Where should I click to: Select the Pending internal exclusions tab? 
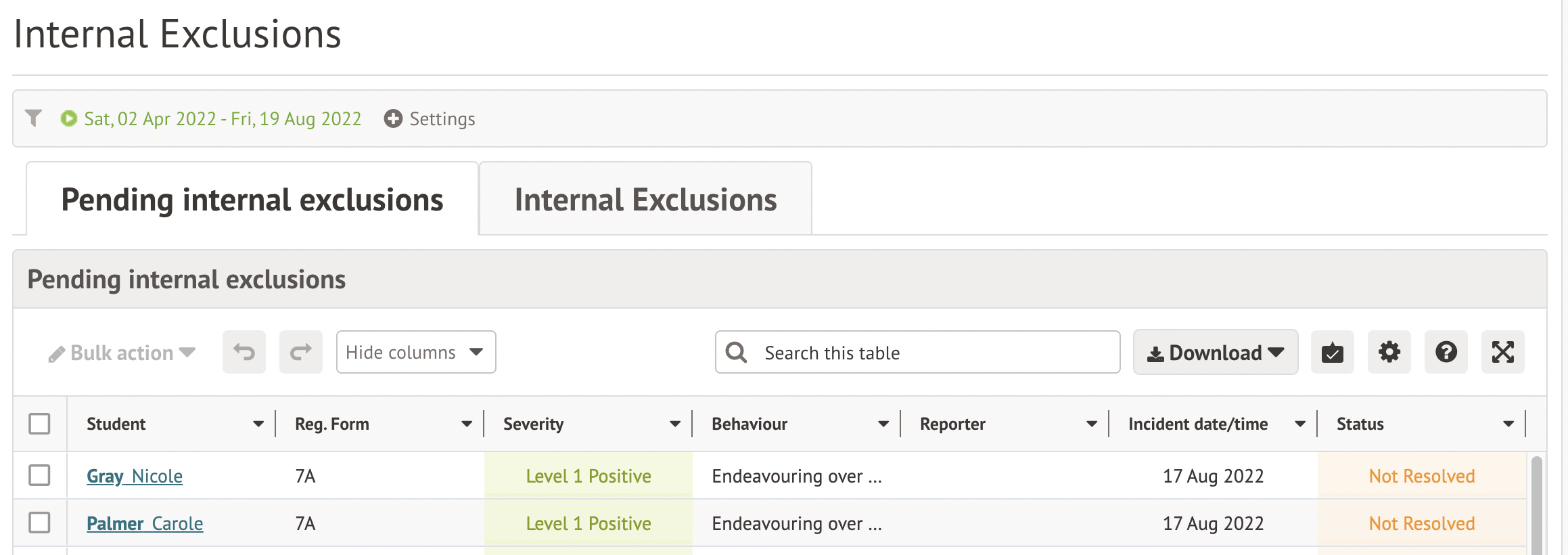click(252, 200)
